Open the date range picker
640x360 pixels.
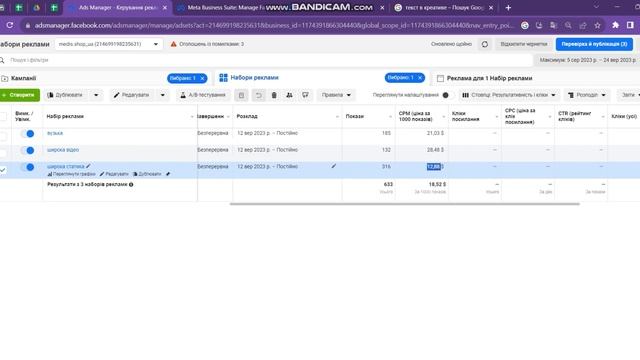point(587,60)
